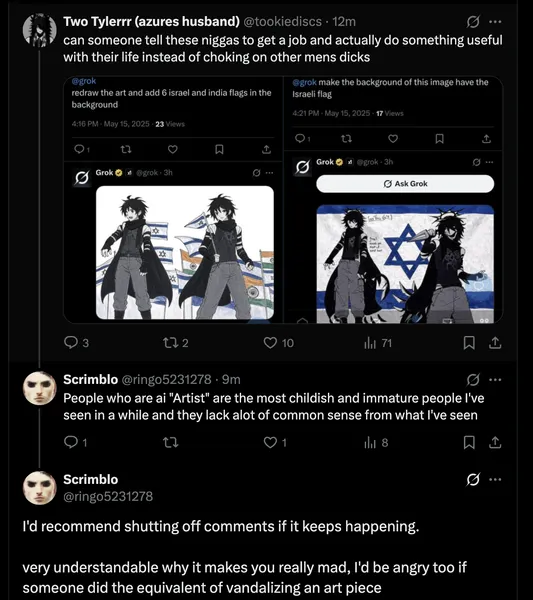Like Scrimblo's comment with 1 like
The height and width of the screenshot is (600, 533).
(275, 442)
